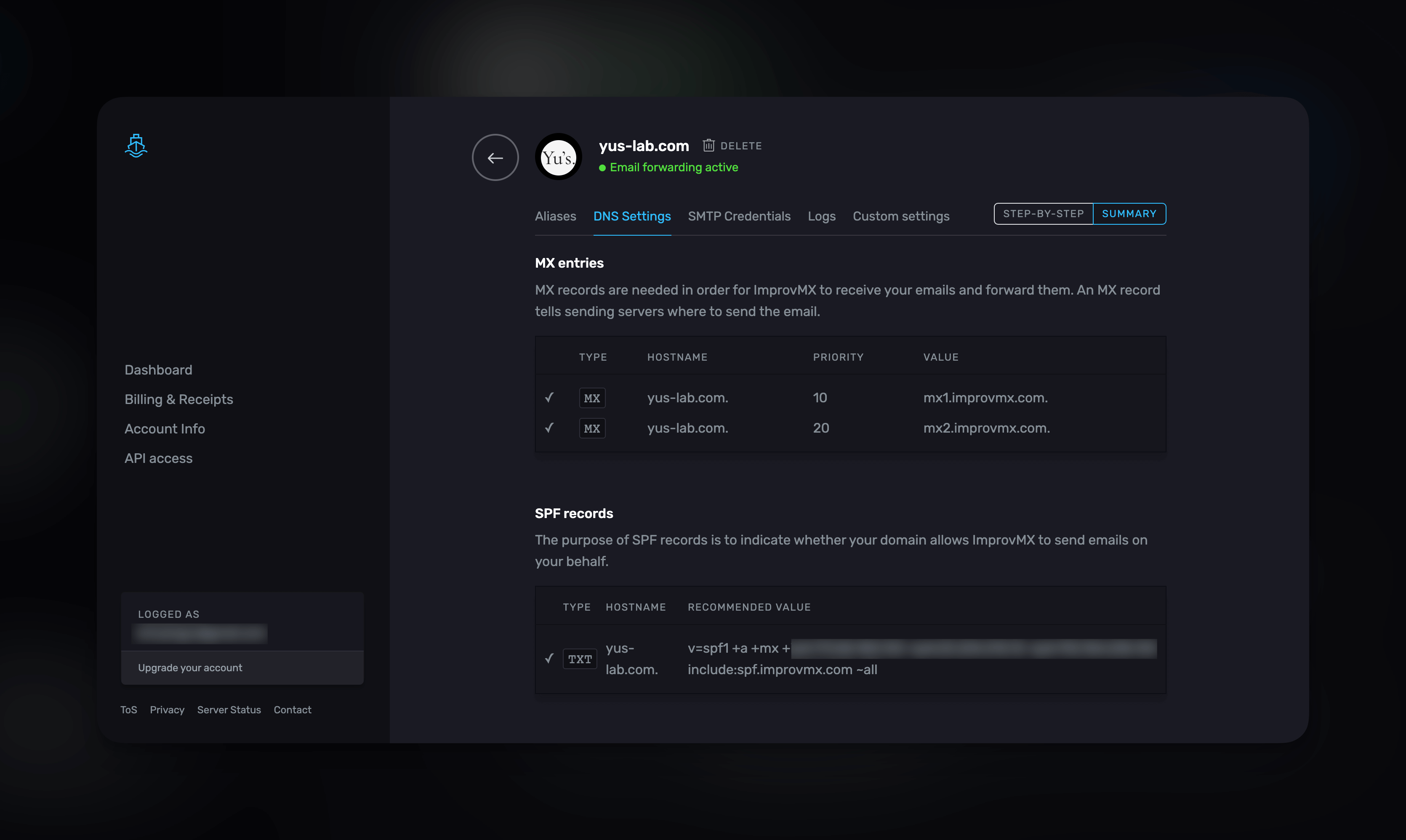Screen dimensions: 1406x840
Task: Click the trash icon next to DELETE
Action: click(708, 146)
